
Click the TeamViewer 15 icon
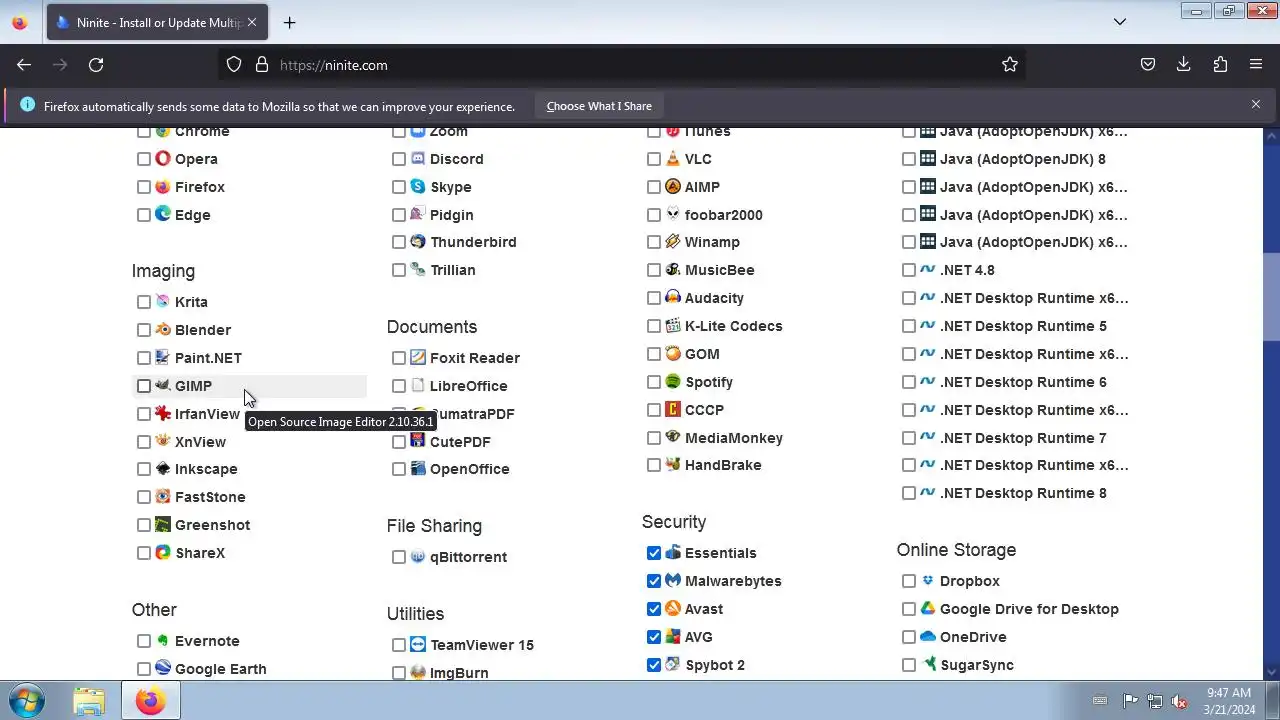(x=418, y=644)
